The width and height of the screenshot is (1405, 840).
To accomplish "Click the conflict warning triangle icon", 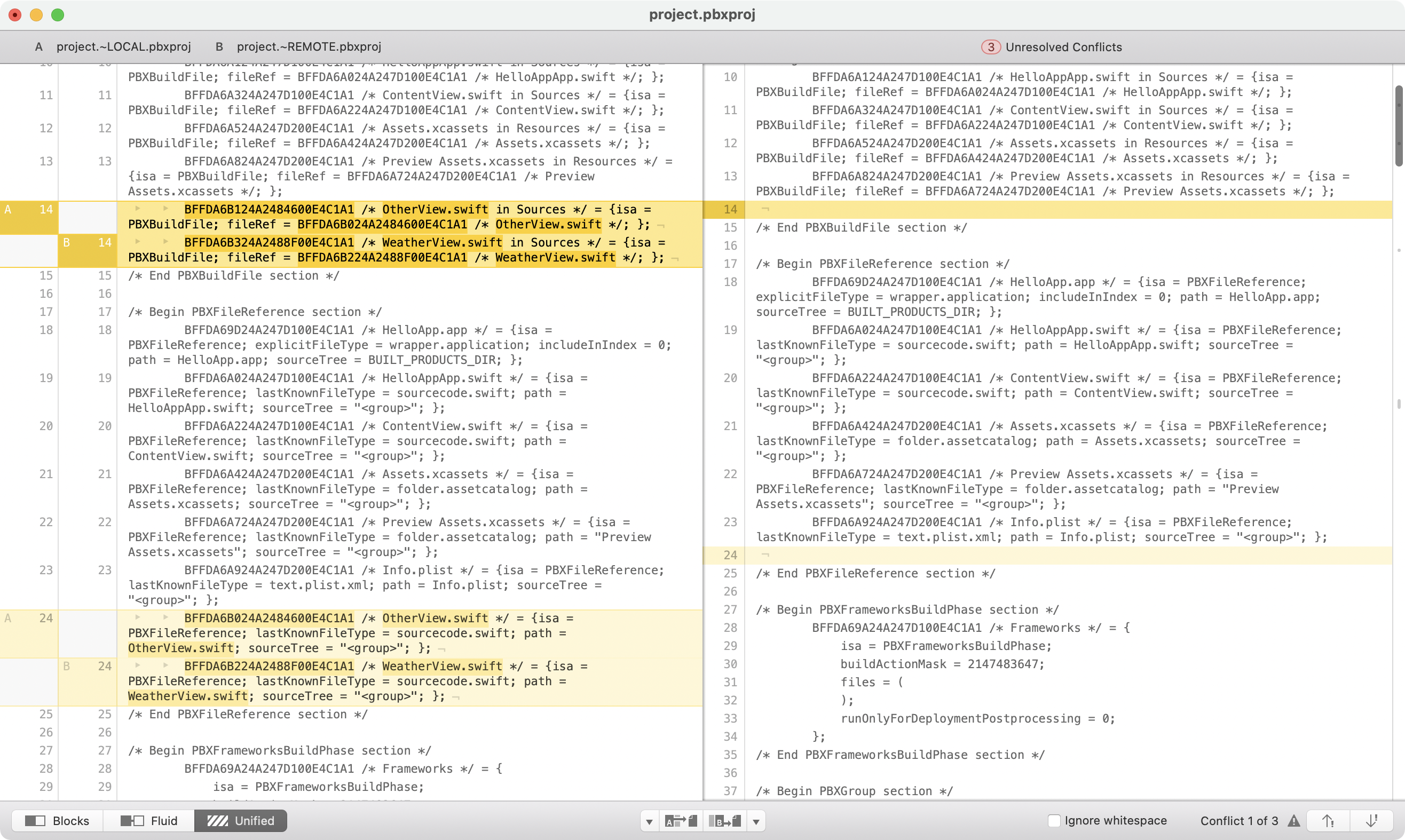I will coord(1294,821).
